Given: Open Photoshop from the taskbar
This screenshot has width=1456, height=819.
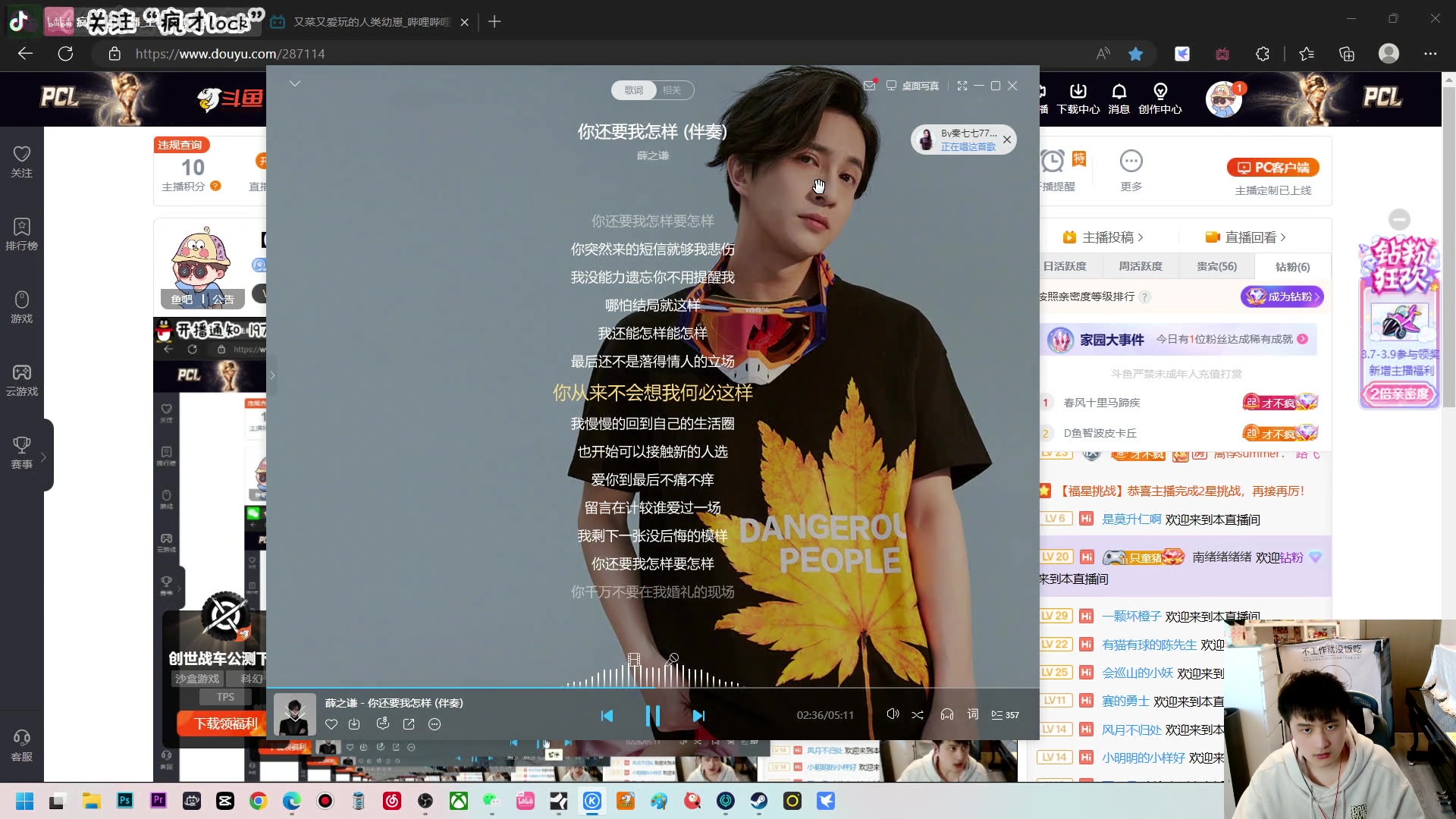Looking at the screenshot, I should [125, 801].
